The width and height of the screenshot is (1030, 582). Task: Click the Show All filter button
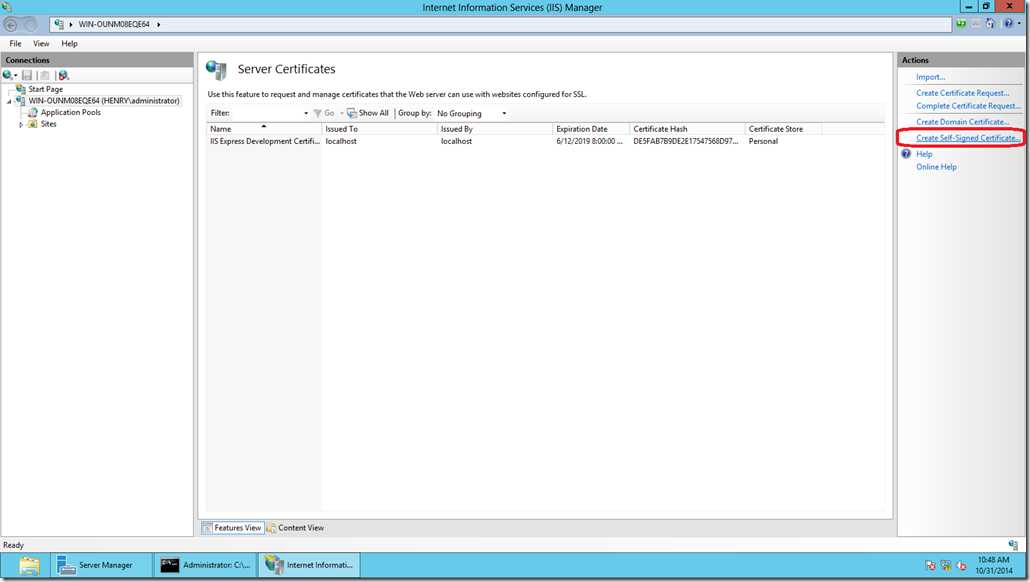[368, 114]
